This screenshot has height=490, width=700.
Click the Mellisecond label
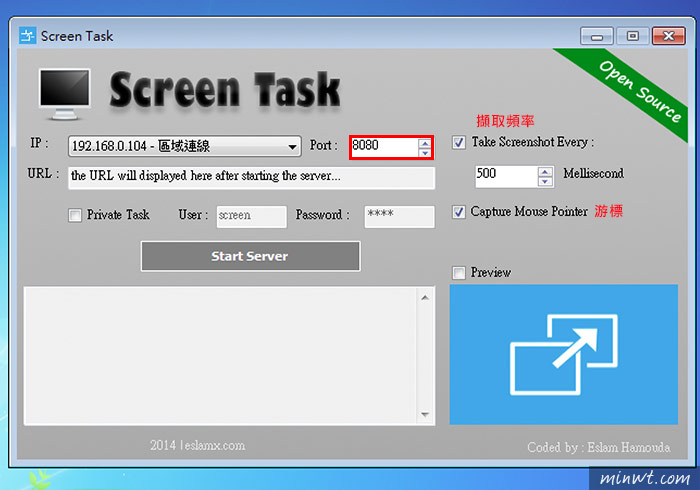pyautogui.click(x=593, y=173)
